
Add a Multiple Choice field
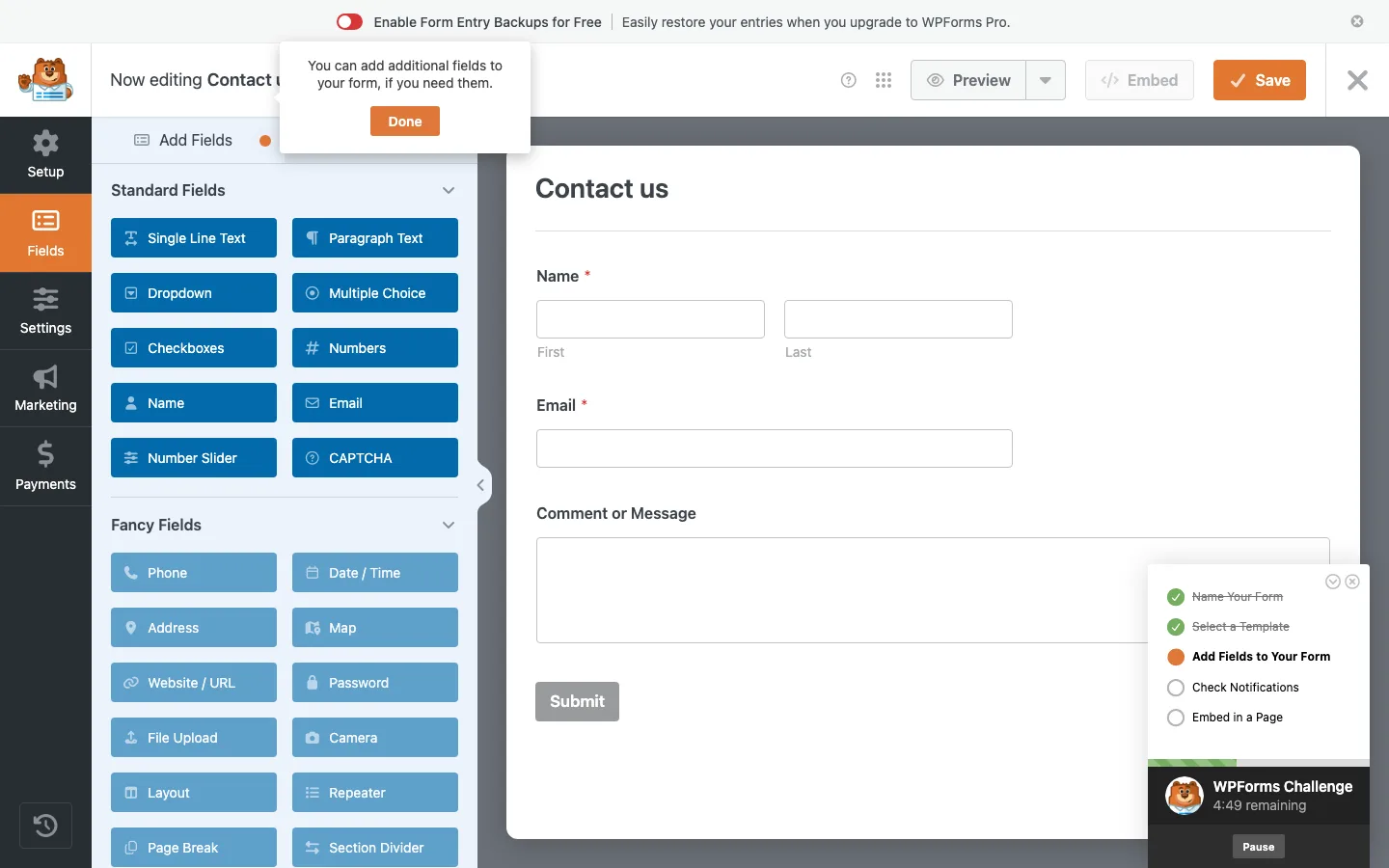coord(375,293)
